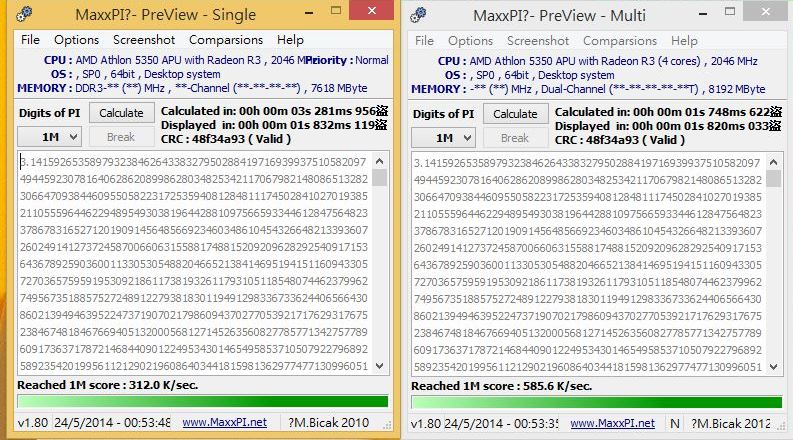Click '?M.Bicak 2012' status text in Multi window
Viewport: 793px width, 440px height.
point(731,423)
